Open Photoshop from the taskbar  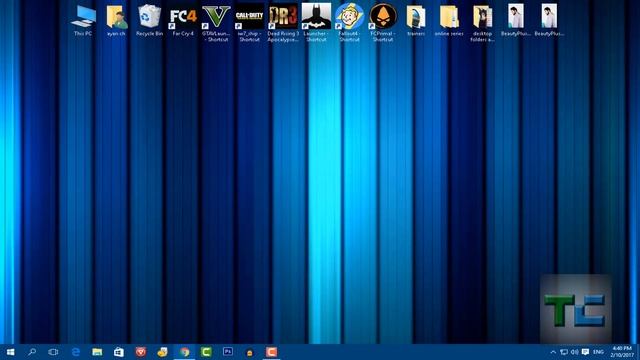[x=228, y=352]
